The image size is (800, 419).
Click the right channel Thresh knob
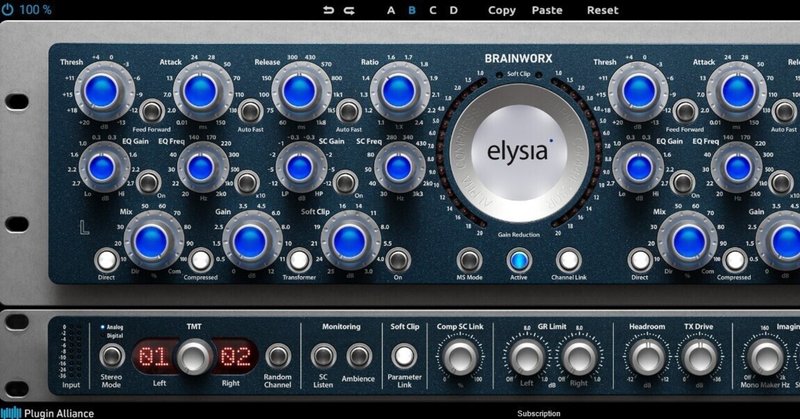click(639, 91)
